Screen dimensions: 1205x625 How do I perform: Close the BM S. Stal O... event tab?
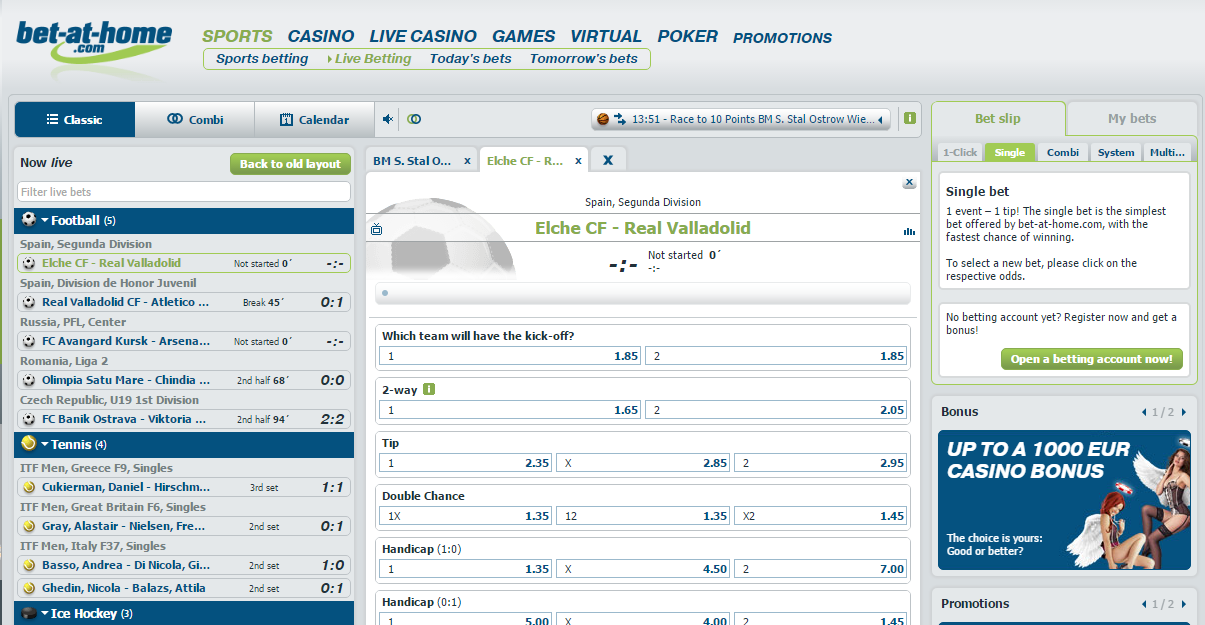pos(467,161)
